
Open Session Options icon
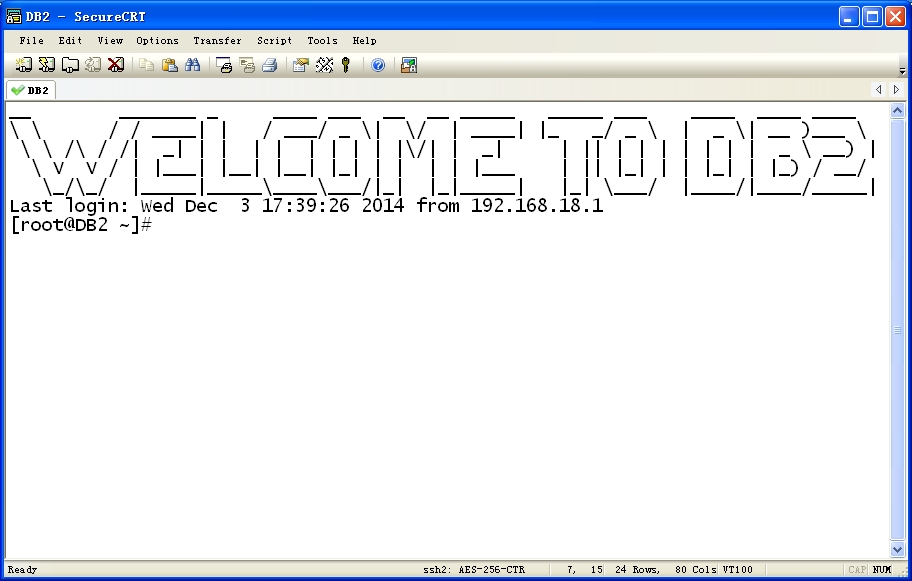(x=300, y=65)
